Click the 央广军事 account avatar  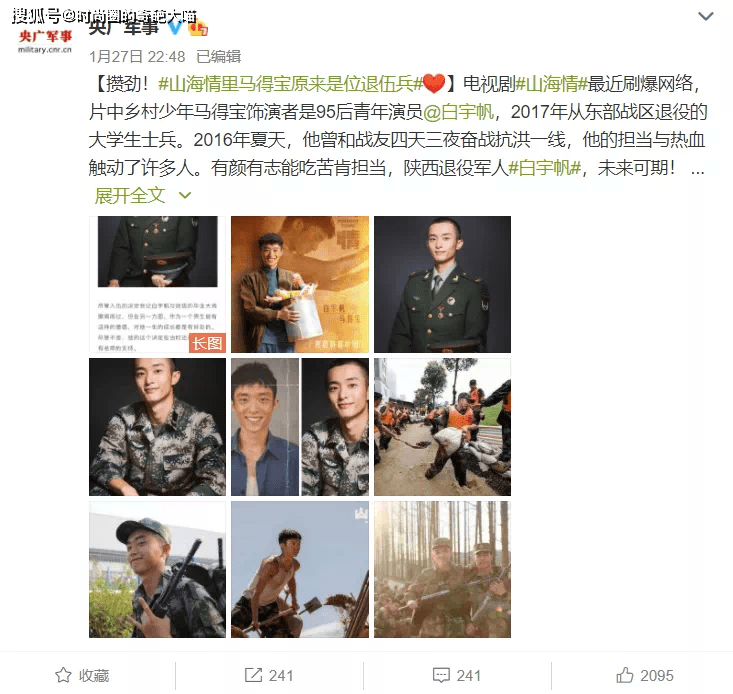coord(45,41)
